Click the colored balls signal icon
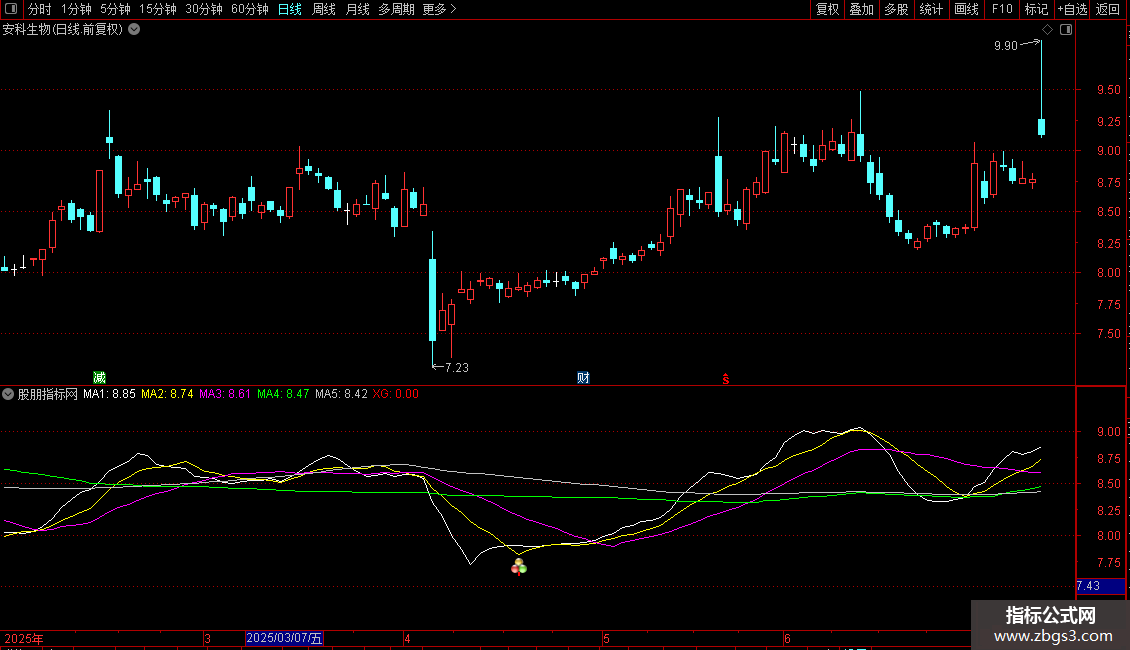 (519, 567)
